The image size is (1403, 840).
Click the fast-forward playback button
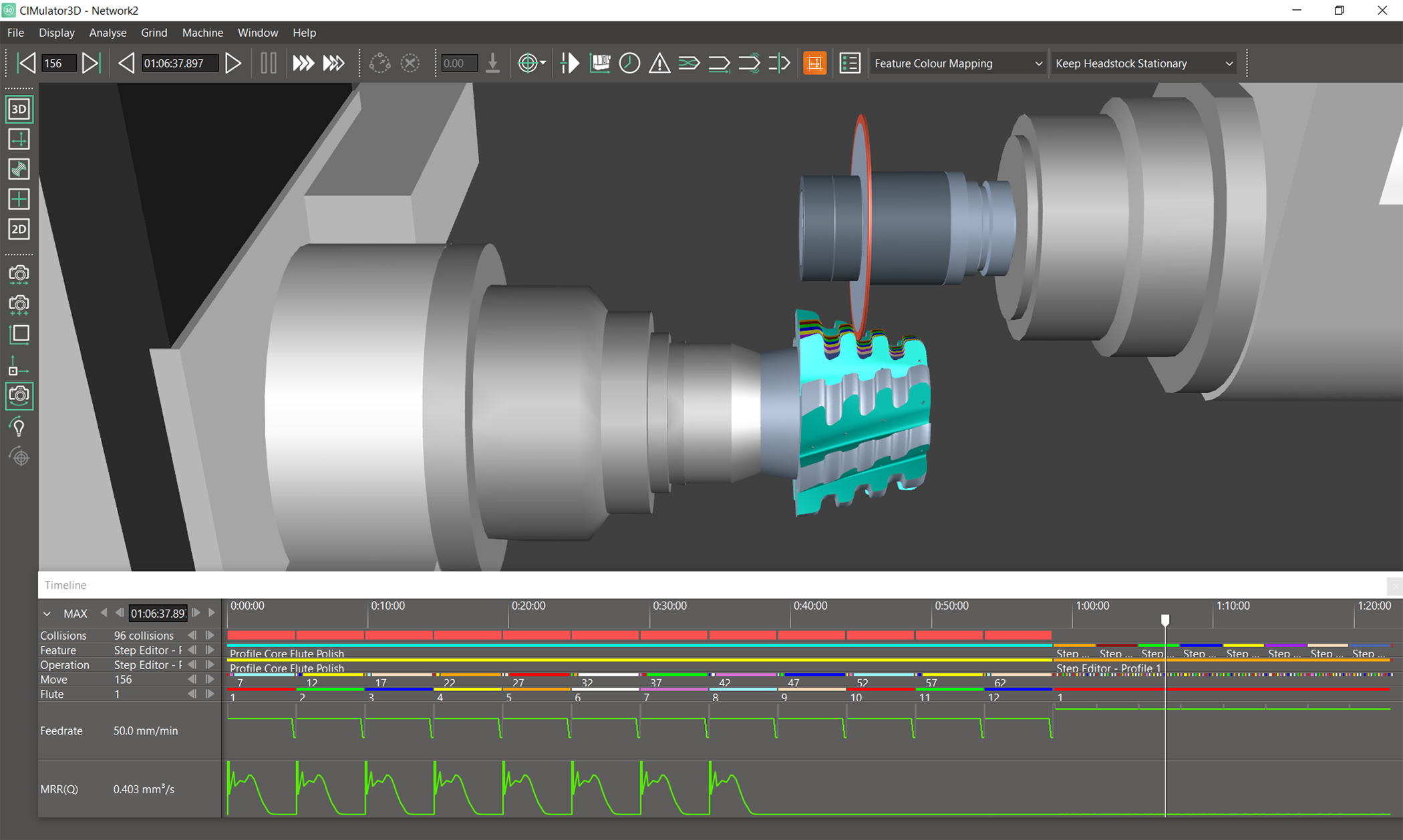tap(303, 63)
